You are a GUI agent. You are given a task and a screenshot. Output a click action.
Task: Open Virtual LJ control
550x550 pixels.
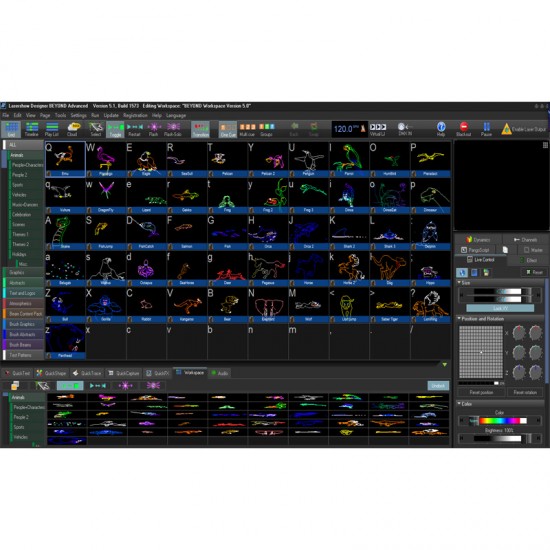pos(378,129)
